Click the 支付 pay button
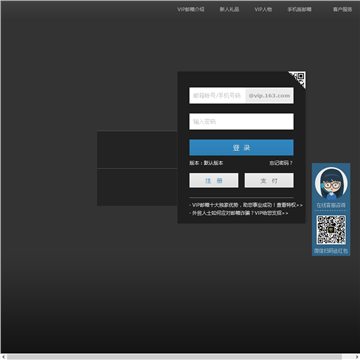 (x=269, y=180)
